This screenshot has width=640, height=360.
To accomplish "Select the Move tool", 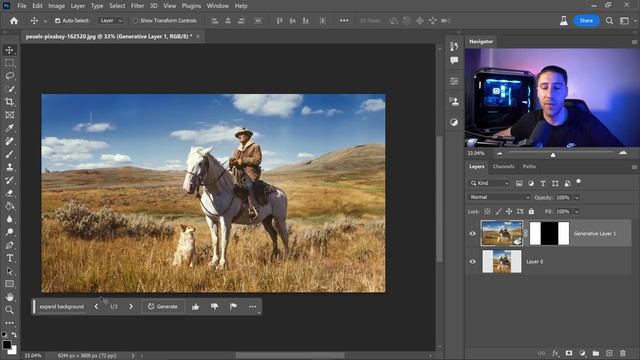I will pos(9,50).
